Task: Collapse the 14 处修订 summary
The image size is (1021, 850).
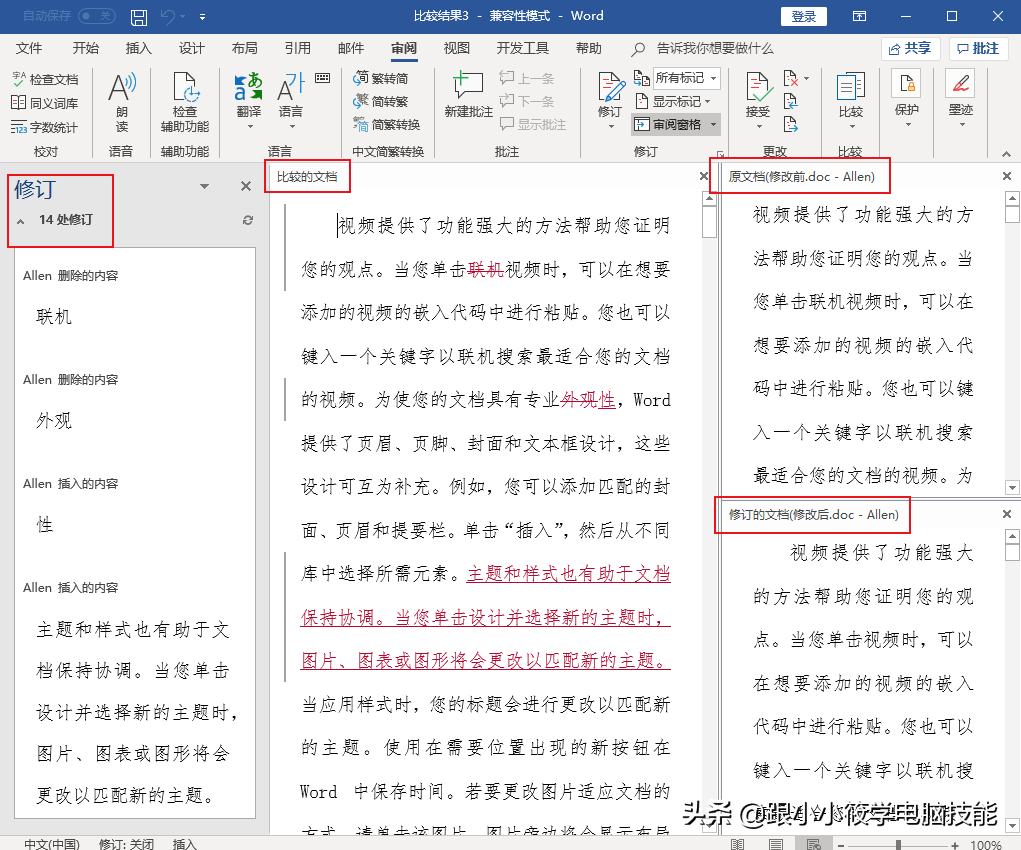Action: click(21, 221)
